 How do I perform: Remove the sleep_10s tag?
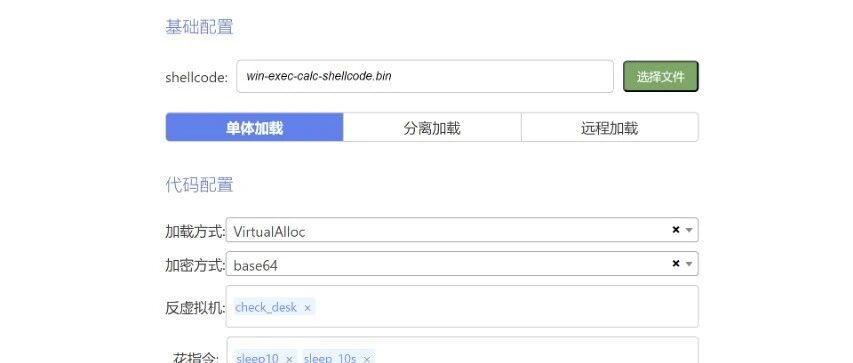click(x=367, y=359)
